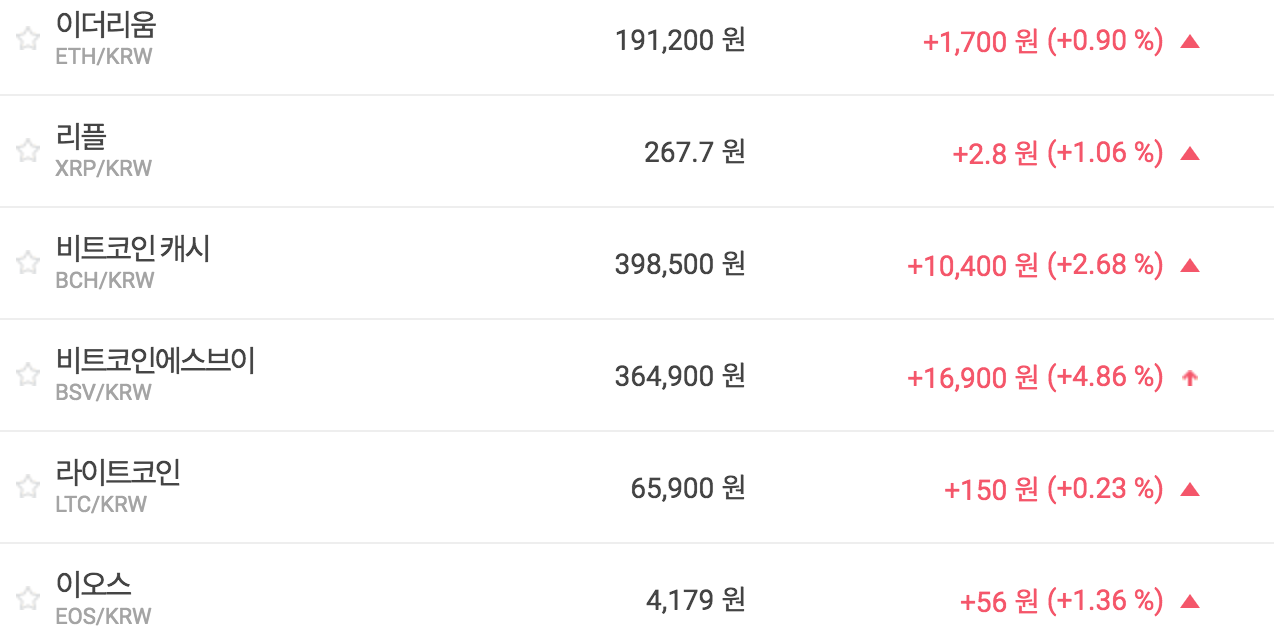Click the red up triangle for ETH
This screenshot has height=637, width=1274.
(x=1189, y=42)
